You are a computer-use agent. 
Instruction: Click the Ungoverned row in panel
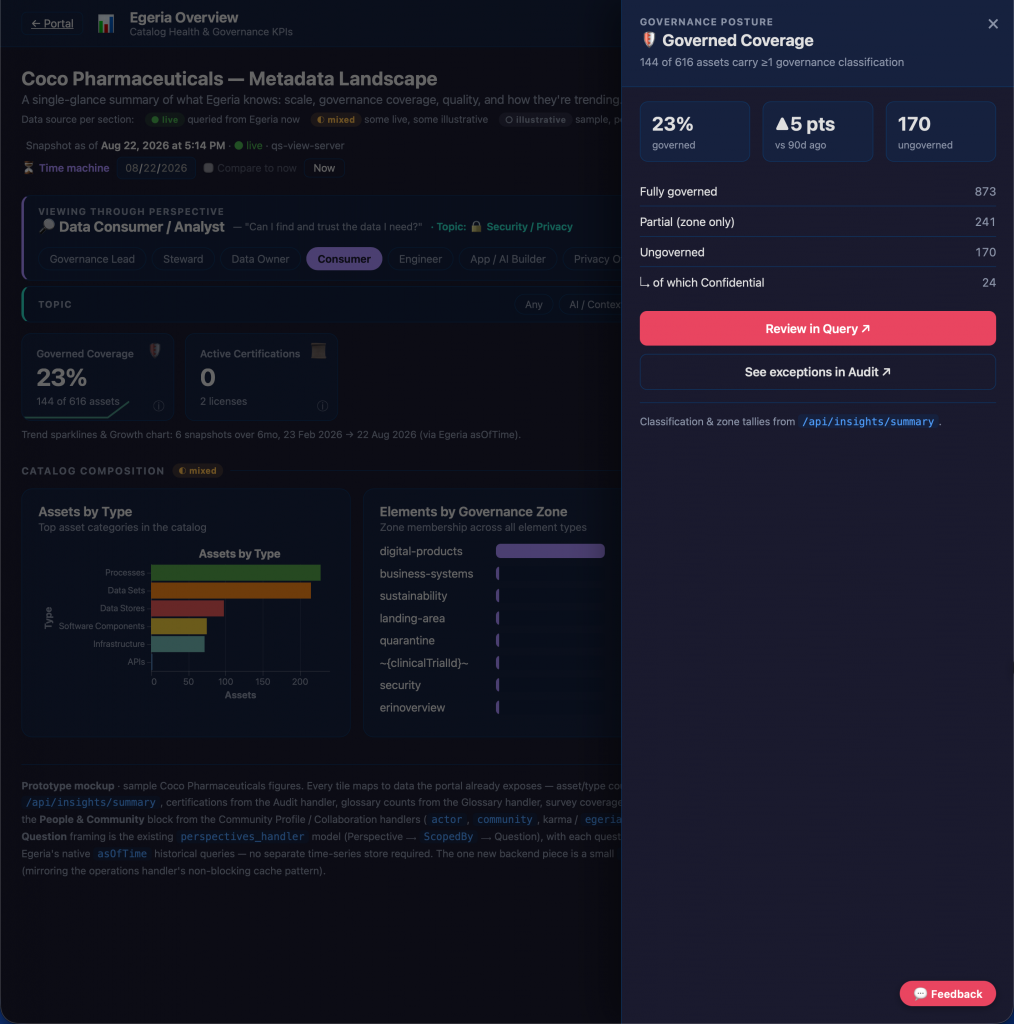817,252
